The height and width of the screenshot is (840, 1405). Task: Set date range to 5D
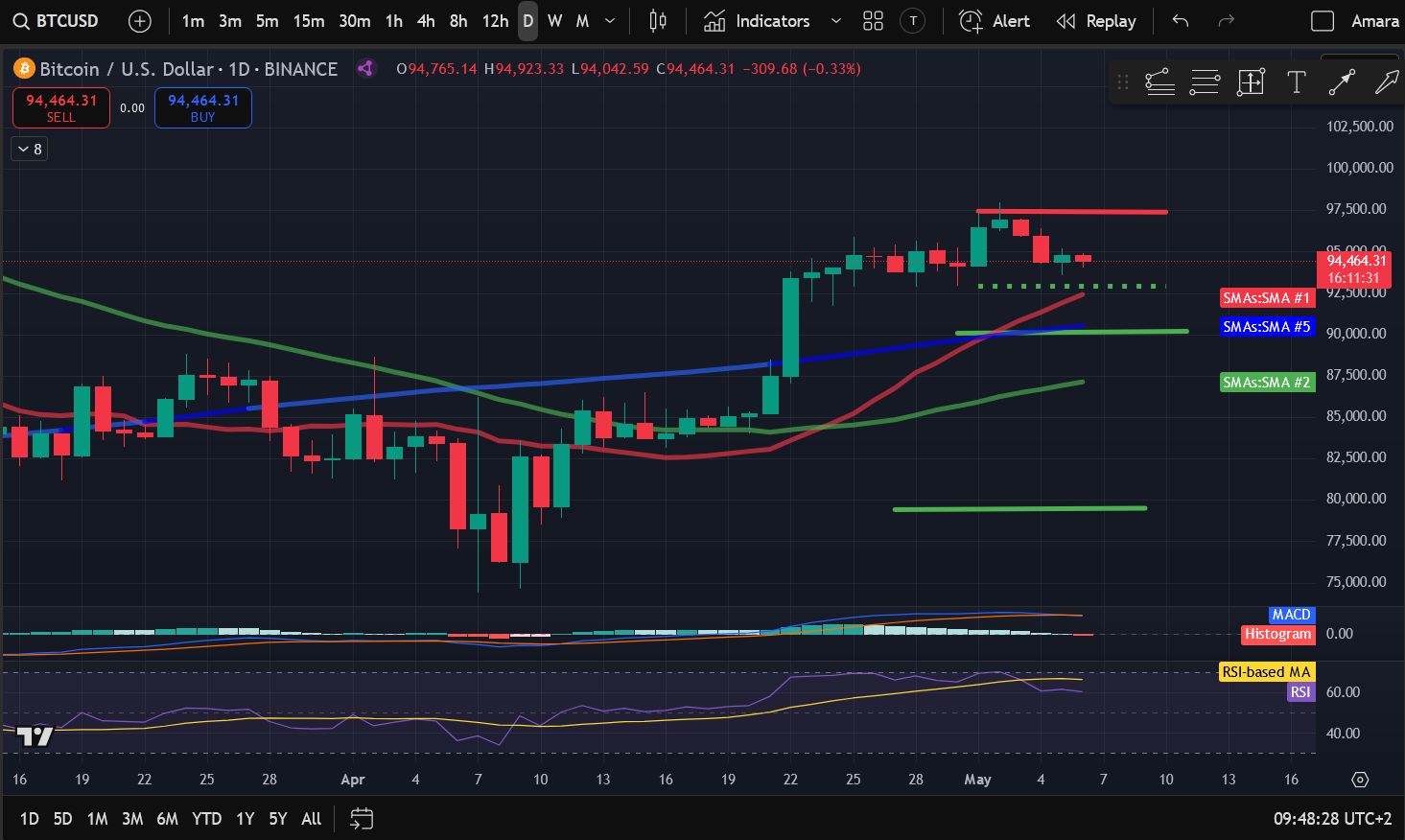tap(62, 819)
